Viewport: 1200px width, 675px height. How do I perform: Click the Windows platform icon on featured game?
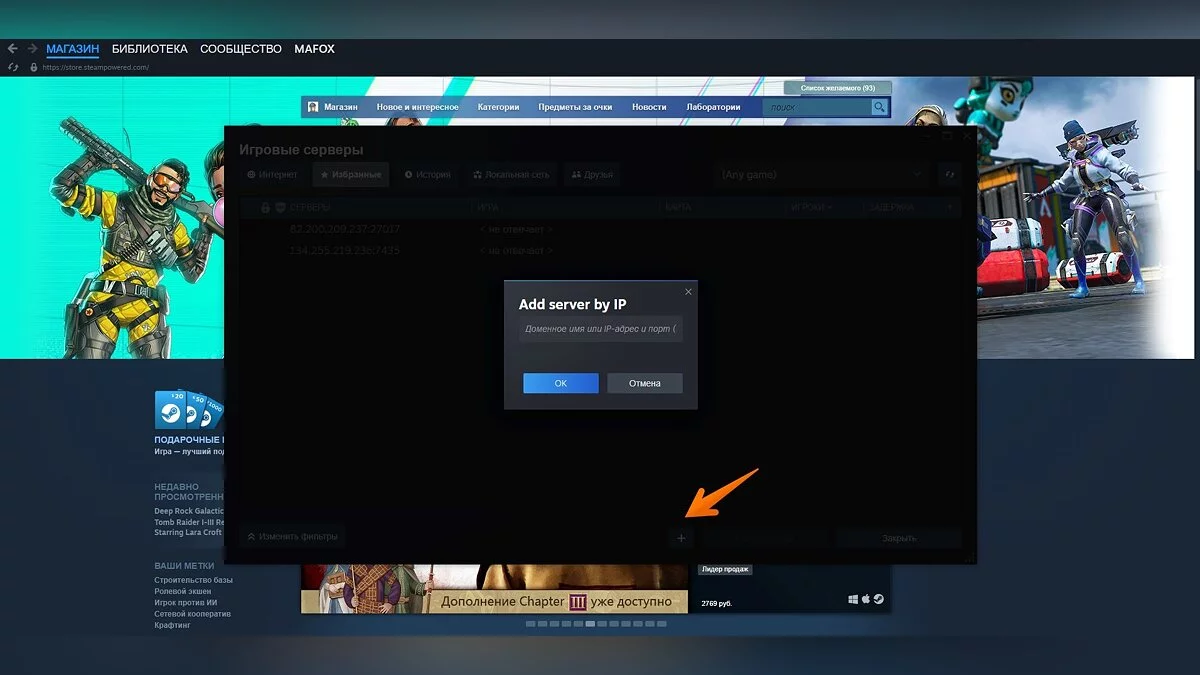(853, 599)
